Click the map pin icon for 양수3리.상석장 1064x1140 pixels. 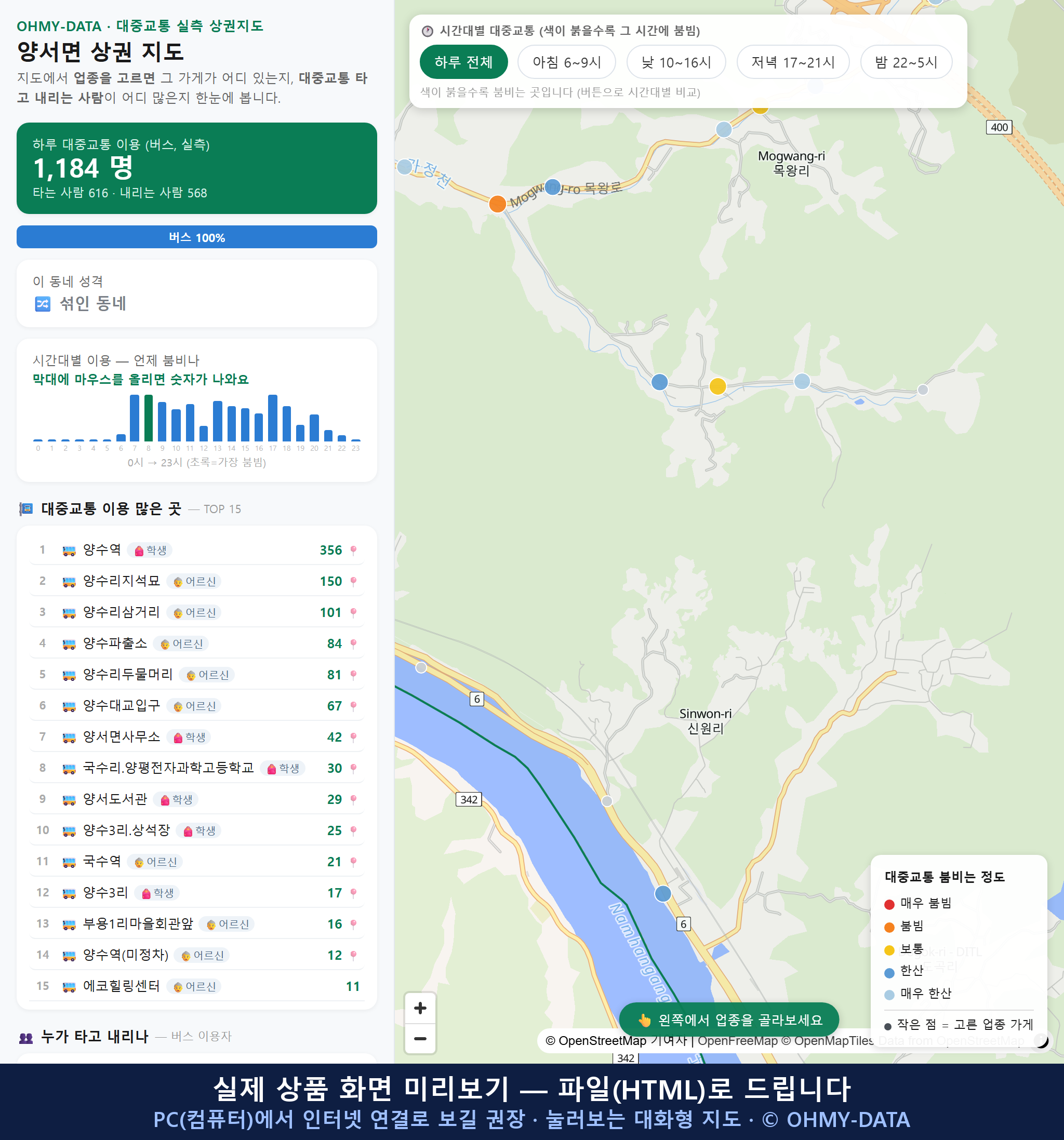(x=353, y=831)
